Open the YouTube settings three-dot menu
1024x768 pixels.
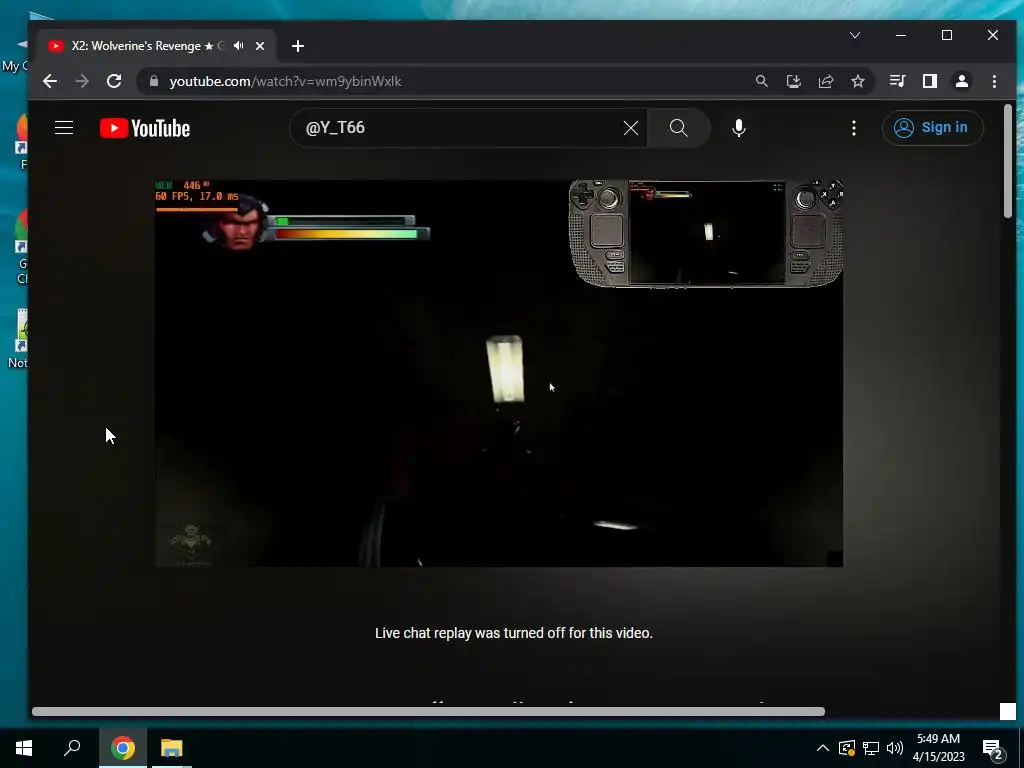854,128
